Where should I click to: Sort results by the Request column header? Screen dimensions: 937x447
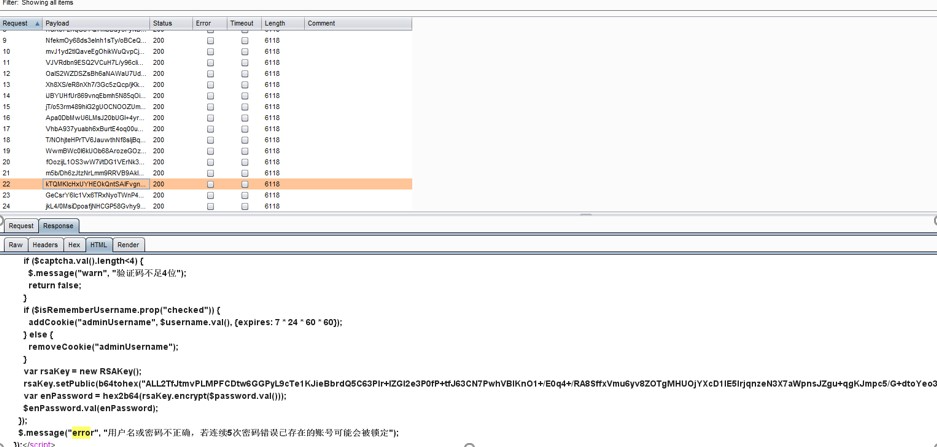click(21, 23)
